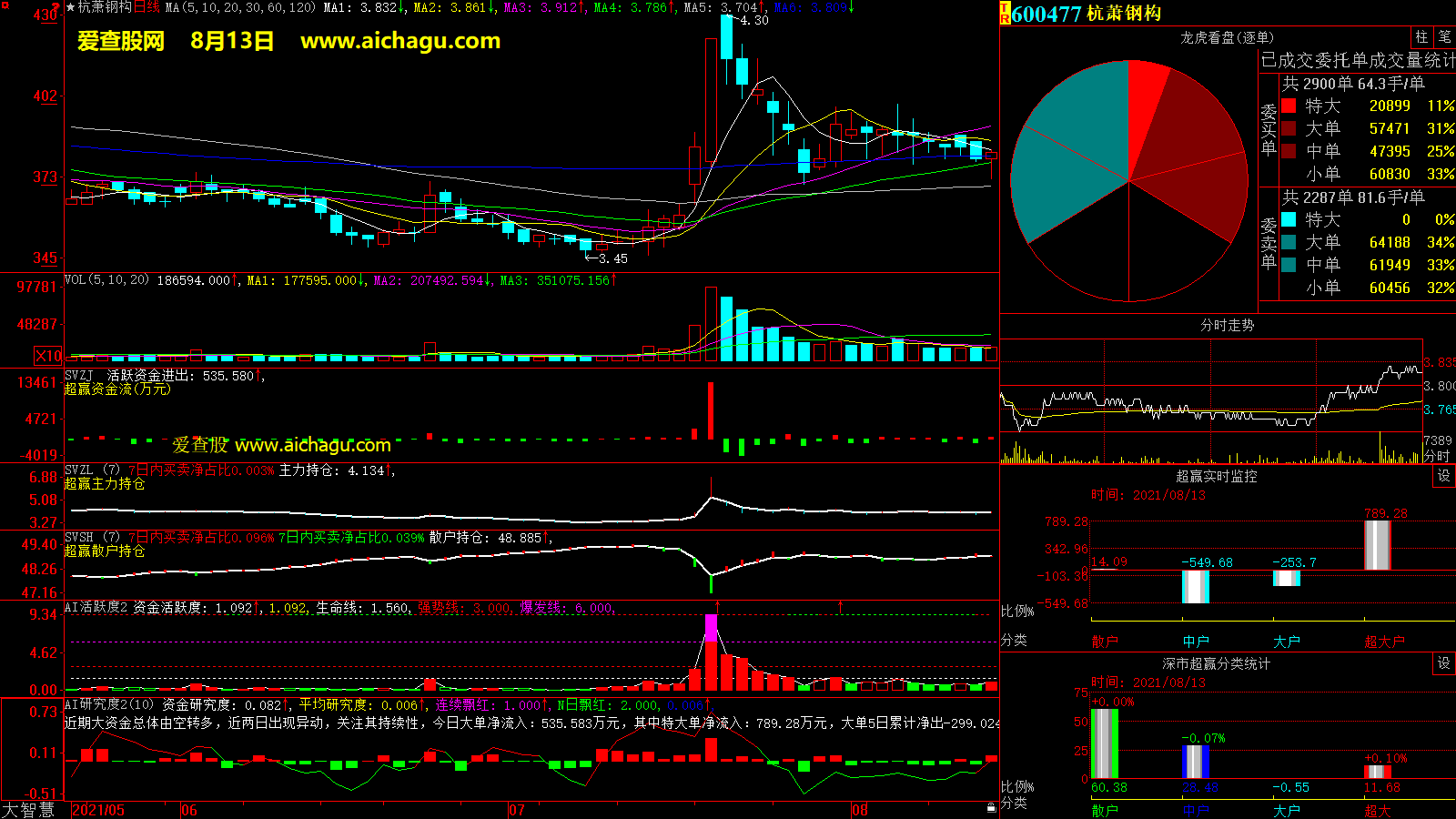Click the lock icon at chart bottom-right

click(991, 808)
